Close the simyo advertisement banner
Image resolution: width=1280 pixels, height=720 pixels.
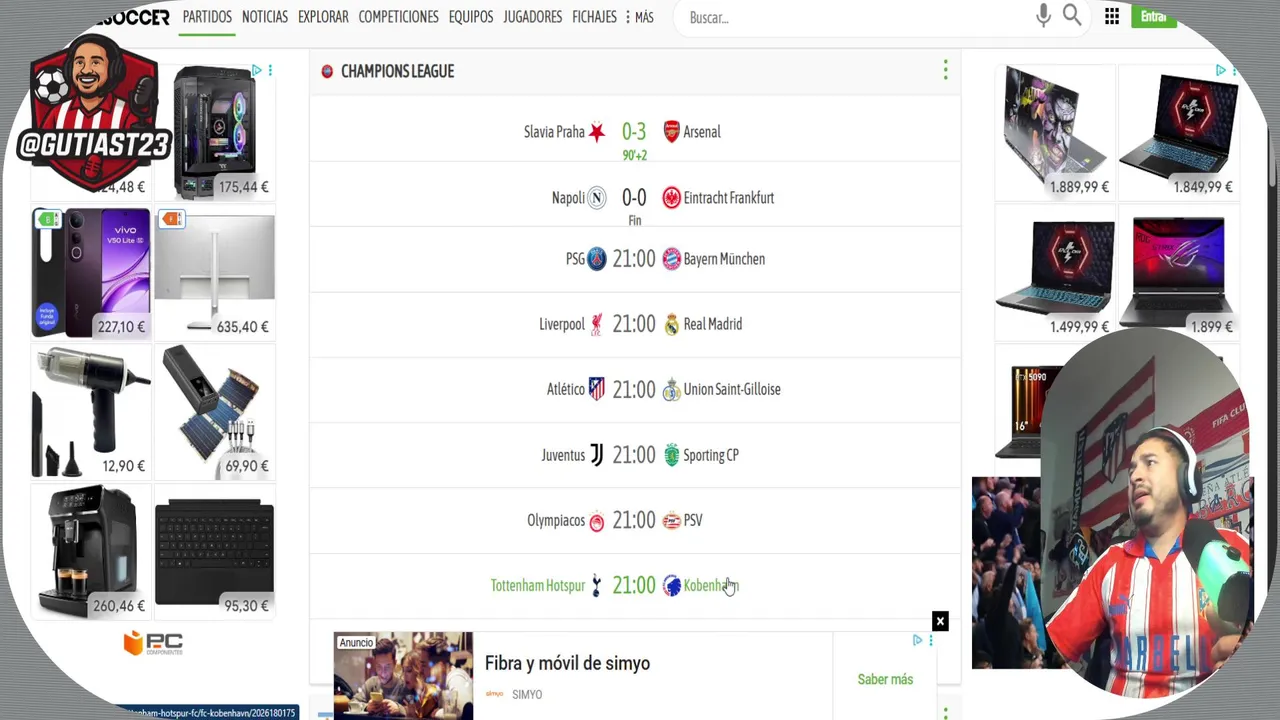pos(940,622)
